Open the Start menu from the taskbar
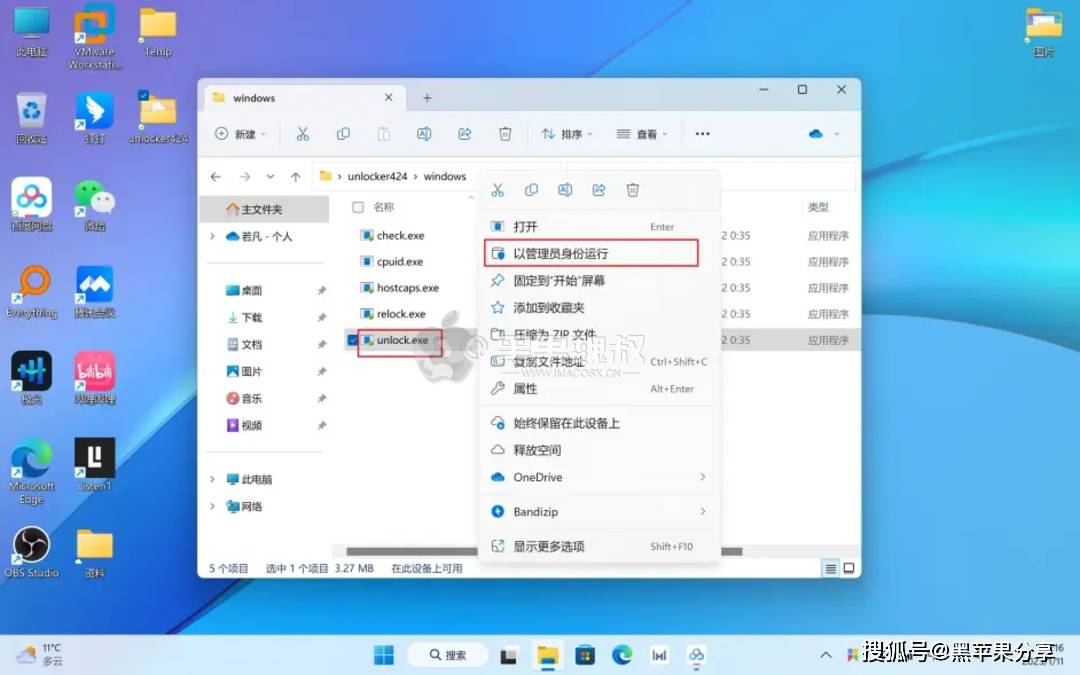 [384, 655]
